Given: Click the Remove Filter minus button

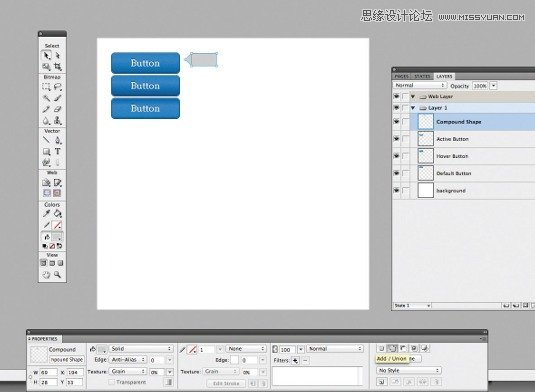Looking at the screenshot, I should click(305, 360).
